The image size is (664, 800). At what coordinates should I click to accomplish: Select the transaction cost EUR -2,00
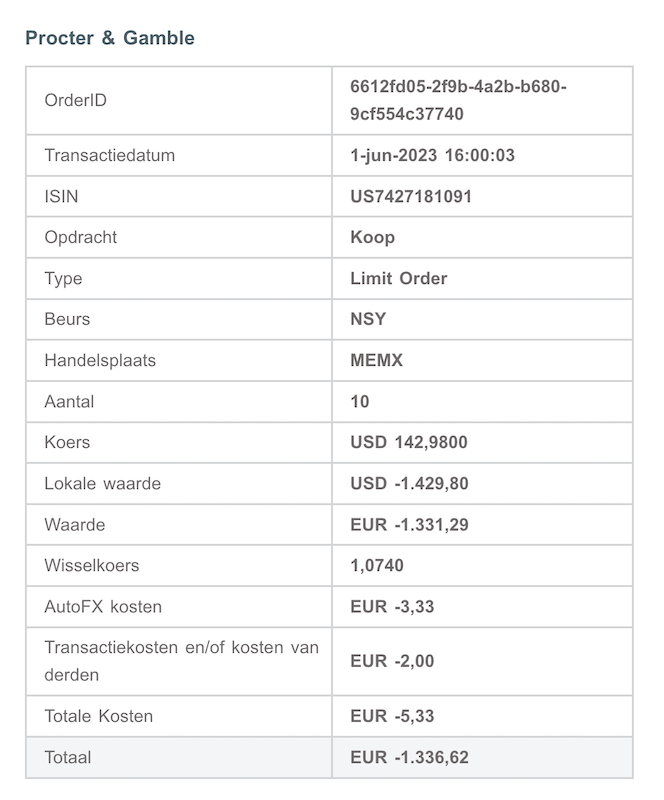[392, 661]
